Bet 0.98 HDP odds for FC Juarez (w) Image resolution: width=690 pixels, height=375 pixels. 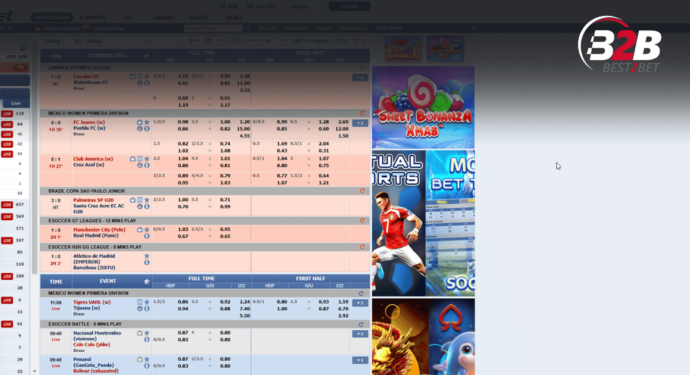[x=183, y=122]
